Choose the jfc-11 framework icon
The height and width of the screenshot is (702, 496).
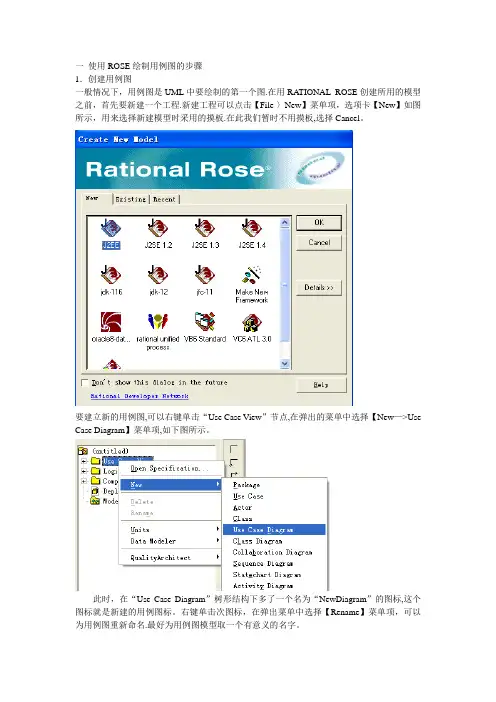205,275
